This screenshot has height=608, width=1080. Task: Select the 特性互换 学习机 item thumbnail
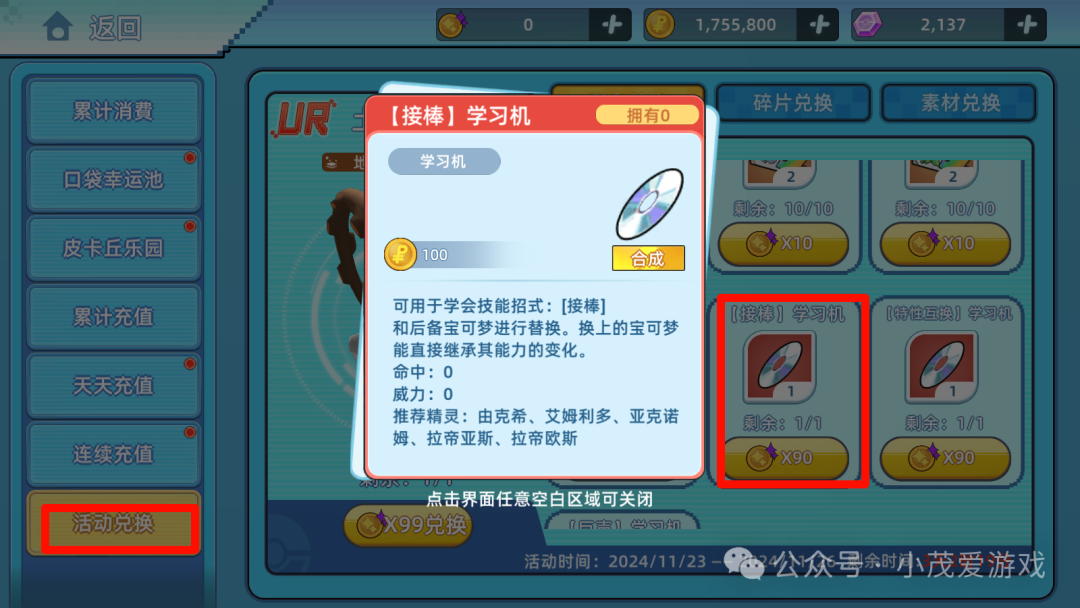[x=942, y=367]
